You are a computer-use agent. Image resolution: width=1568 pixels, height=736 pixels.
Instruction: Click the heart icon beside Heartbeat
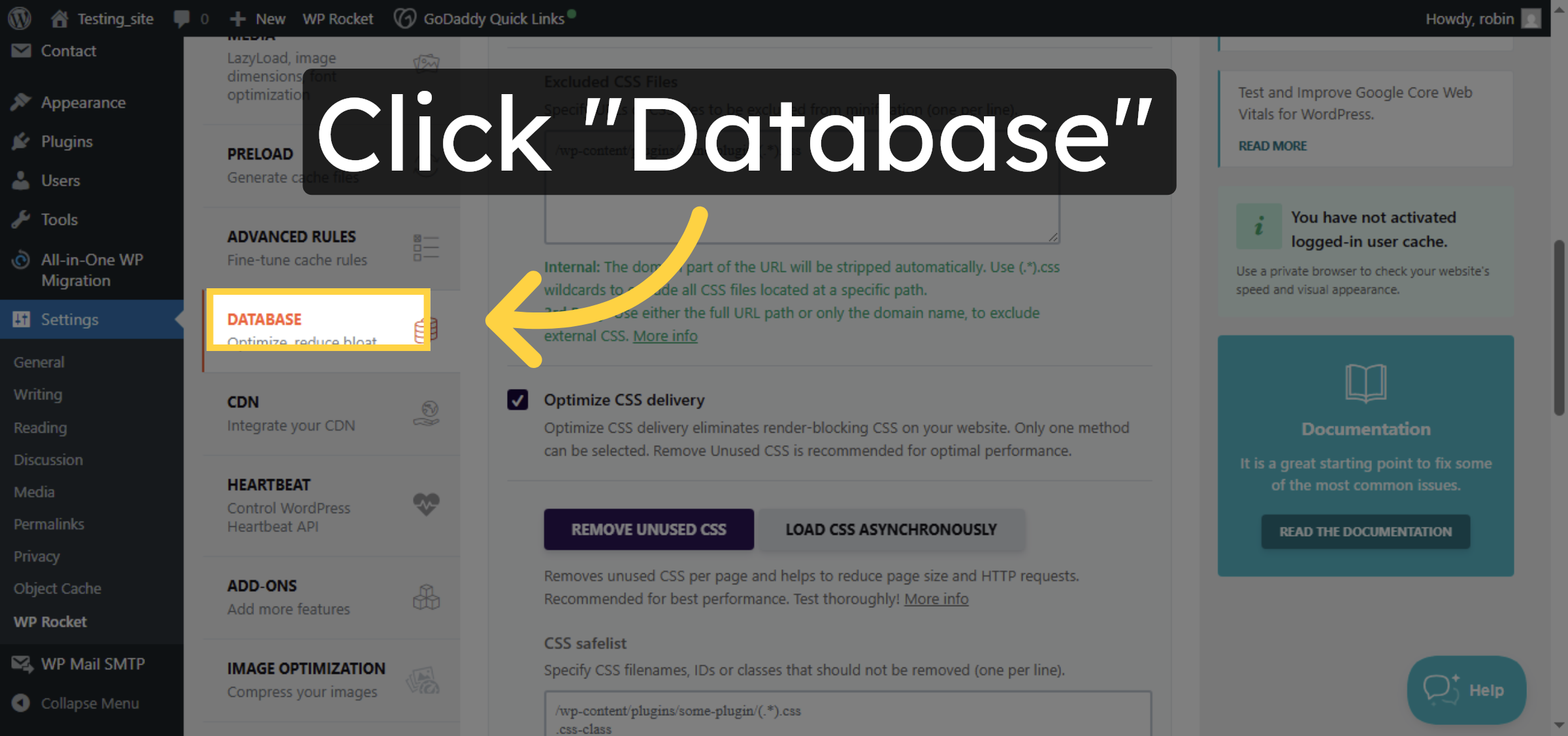pyautogui.click(x=425, y=503)
